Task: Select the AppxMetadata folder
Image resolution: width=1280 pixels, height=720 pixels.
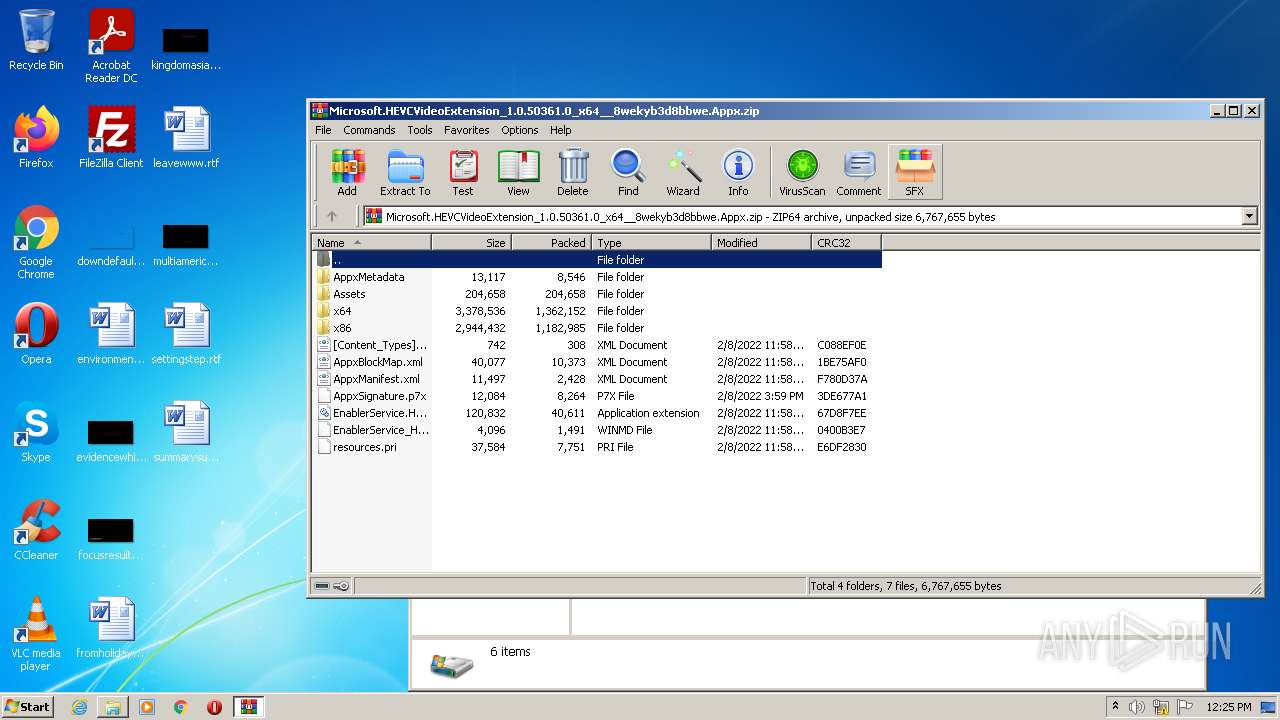Action: (598, 277)
